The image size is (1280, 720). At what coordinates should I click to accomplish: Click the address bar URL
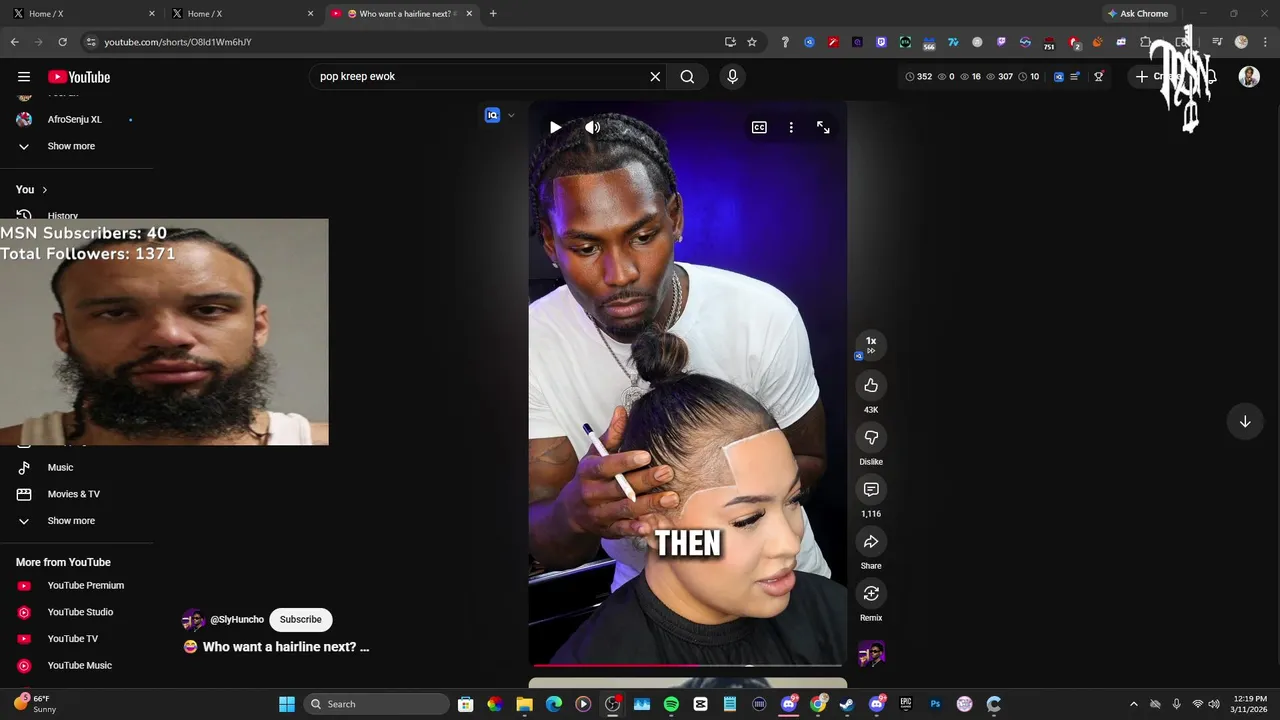tap(178, 42)
